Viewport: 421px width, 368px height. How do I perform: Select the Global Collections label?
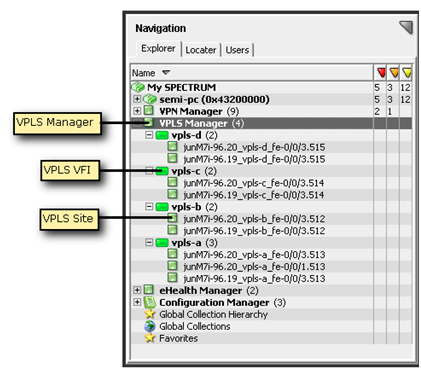point(195,326)
